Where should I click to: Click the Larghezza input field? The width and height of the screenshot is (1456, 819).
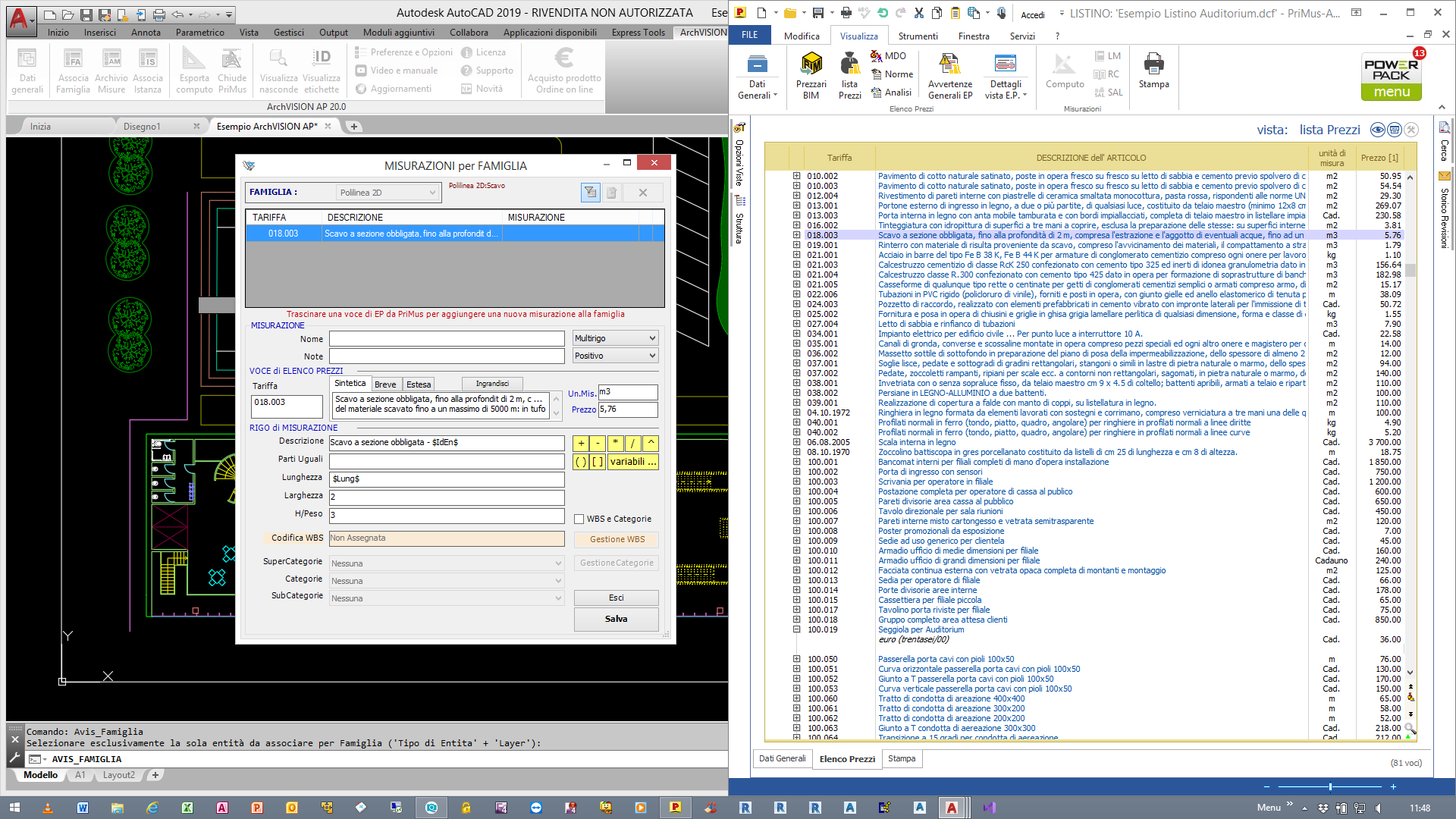pos(446,497)
